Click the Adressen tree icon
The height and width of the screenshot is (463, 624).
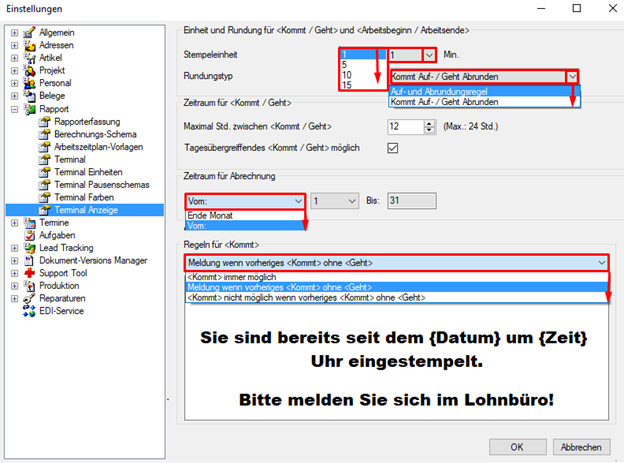click(29, 45)
